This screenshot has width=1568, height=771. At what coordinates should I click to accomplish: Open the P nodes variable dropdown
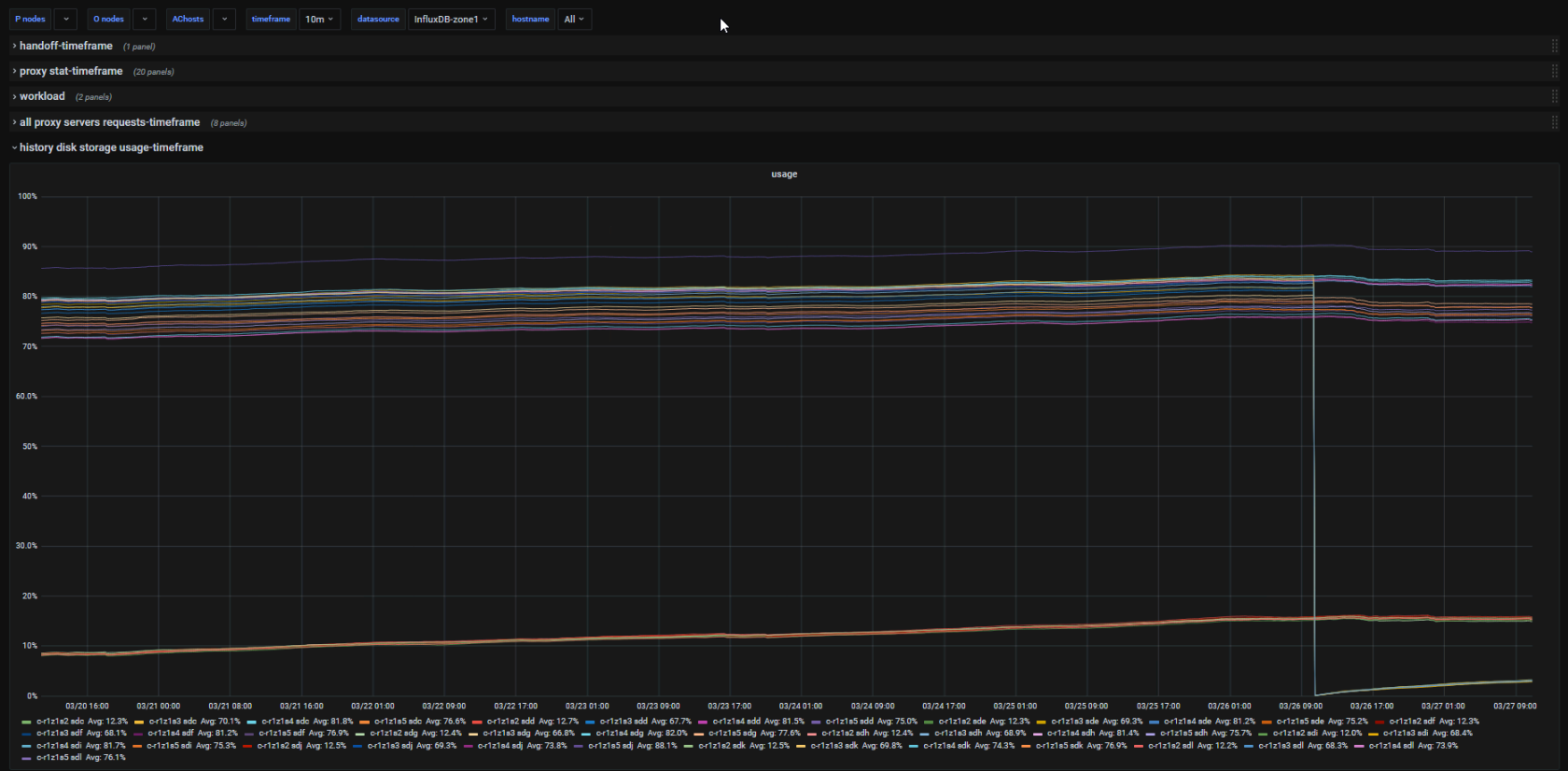point(65,19)
